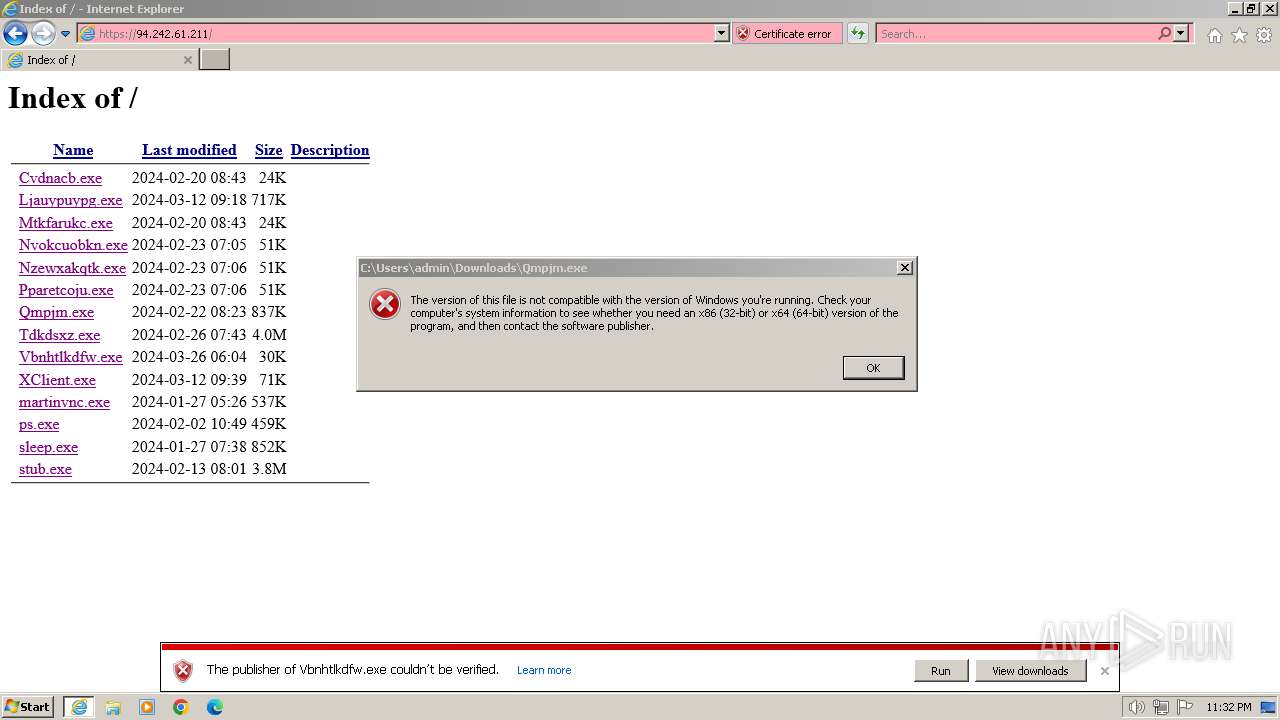Open stub.exe link
Image resolution: width=1280 pixels, height=720 pixels.
45,469
